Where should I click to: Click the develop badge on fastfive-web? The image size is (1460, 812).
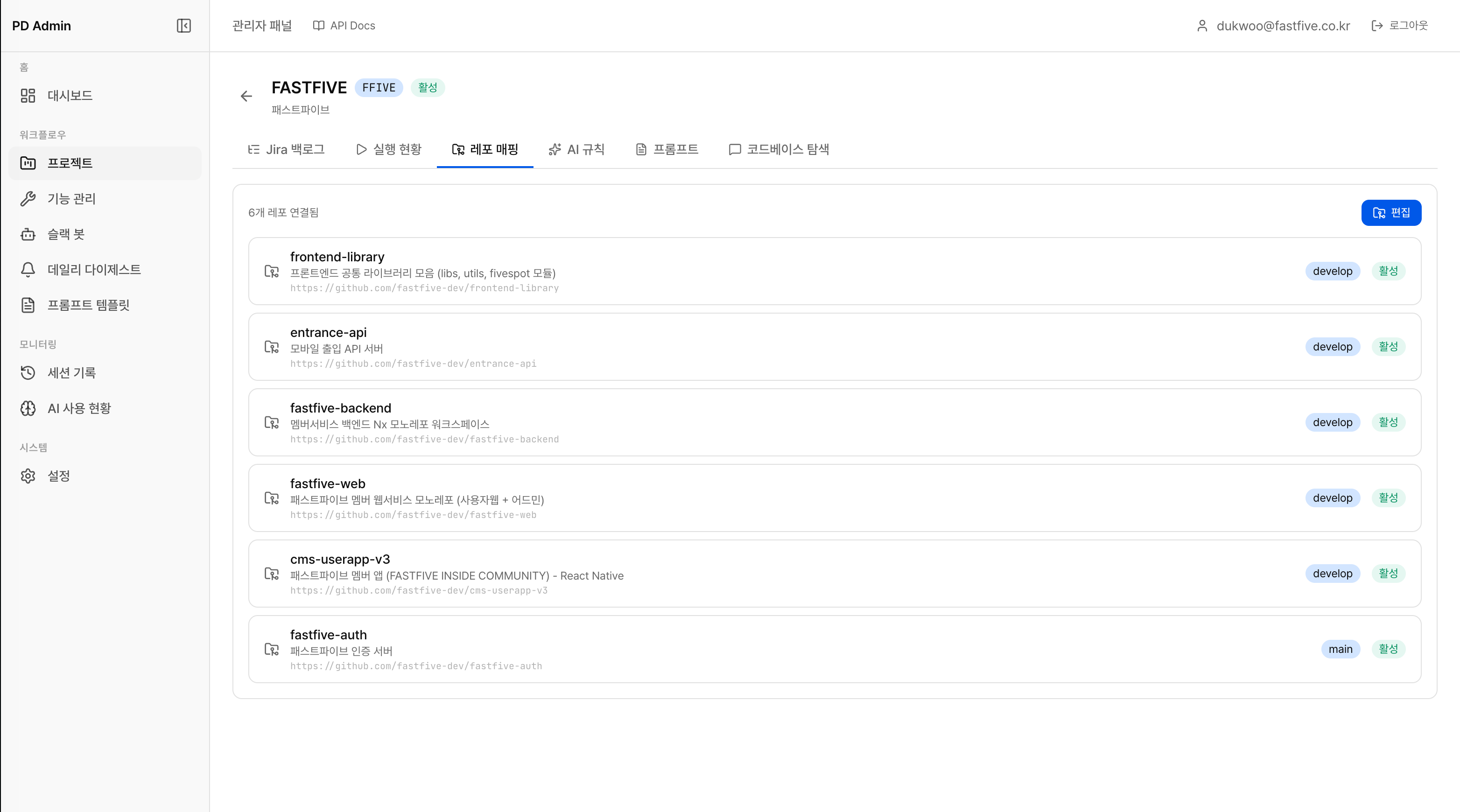(1333, 498)
